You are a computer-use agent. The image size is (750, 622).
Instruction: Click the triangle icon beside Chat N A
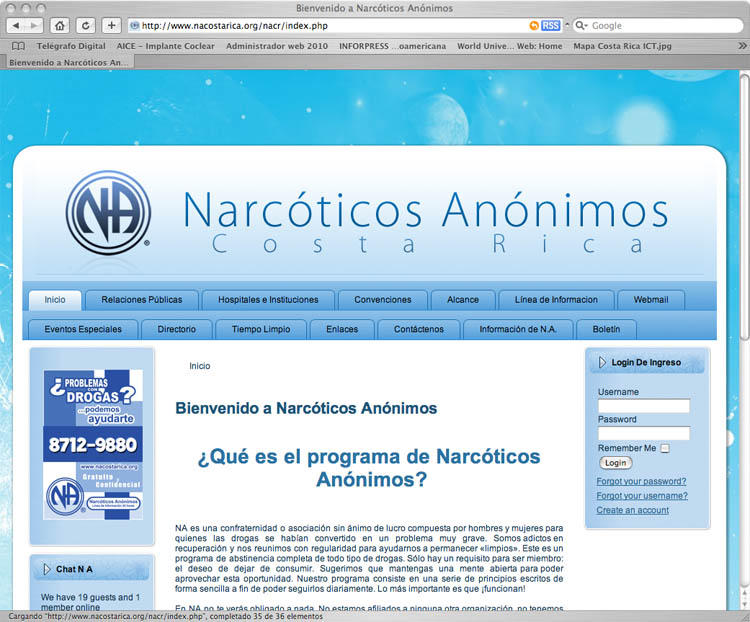[47, 569]
